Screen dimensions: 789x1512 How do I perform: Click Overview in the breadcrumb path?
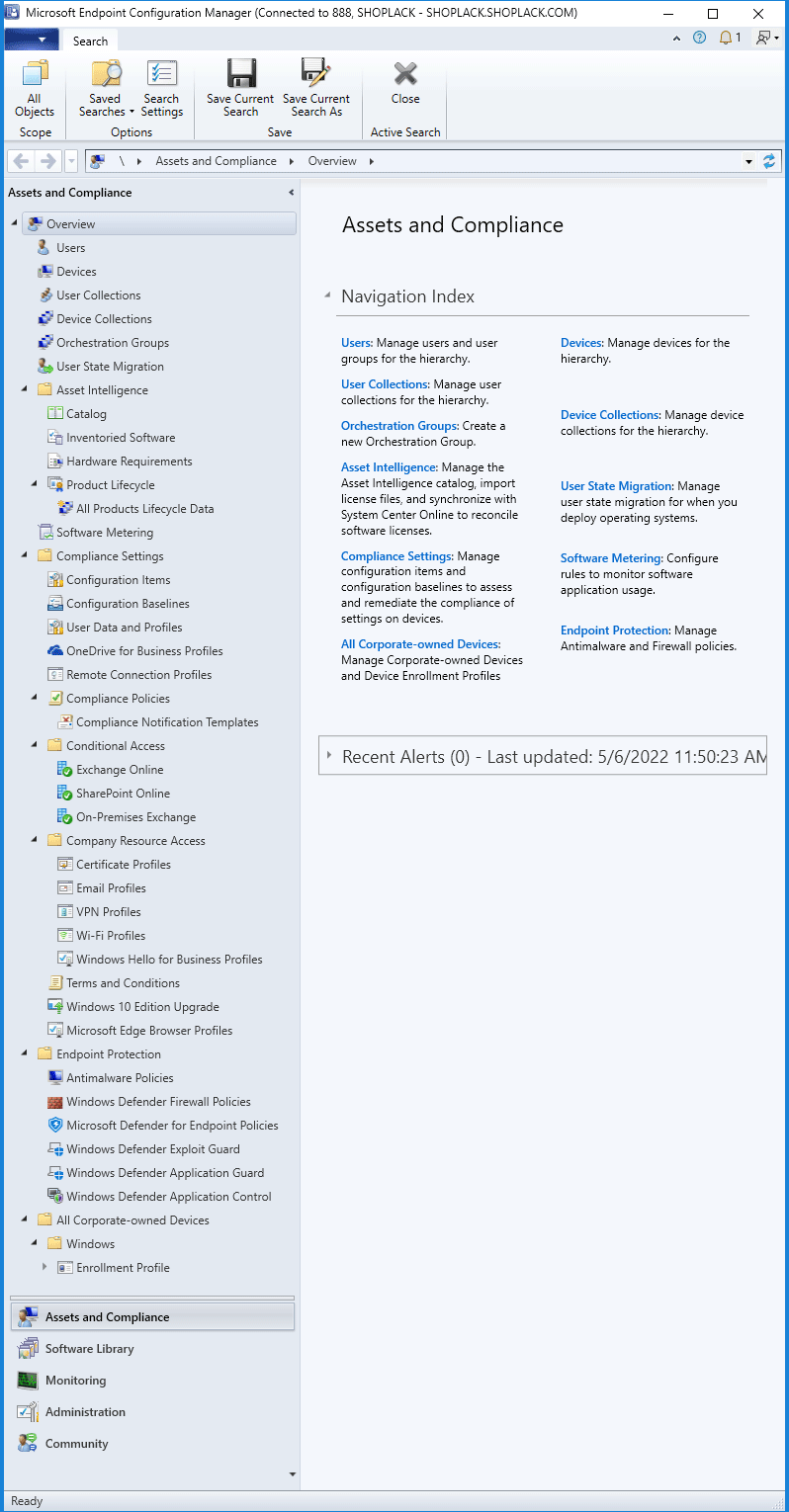[x=332, y=161]
